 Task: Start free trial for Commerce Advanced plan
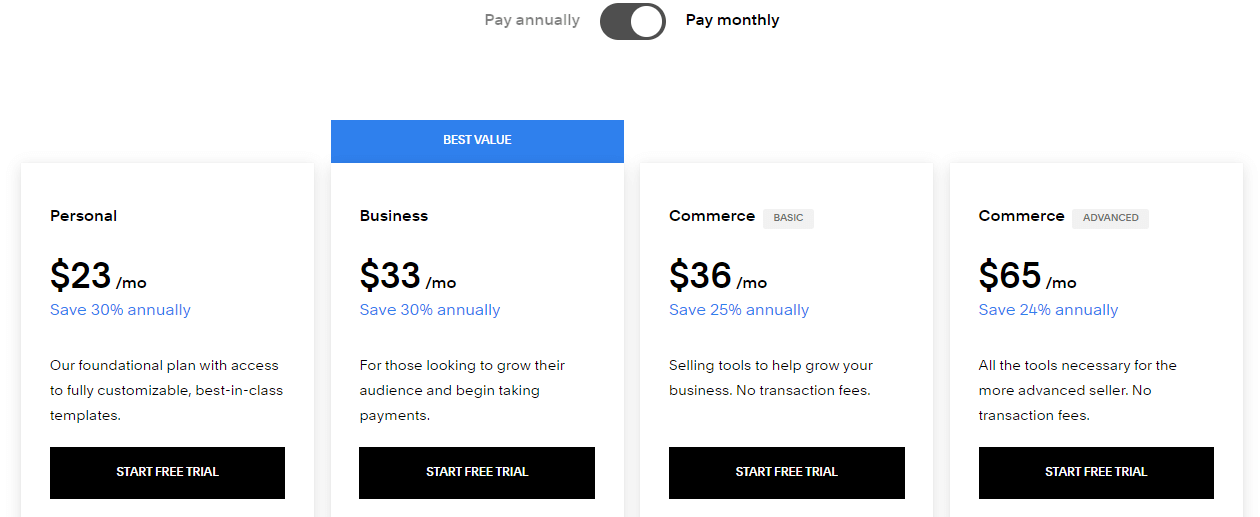(1096, 472)
